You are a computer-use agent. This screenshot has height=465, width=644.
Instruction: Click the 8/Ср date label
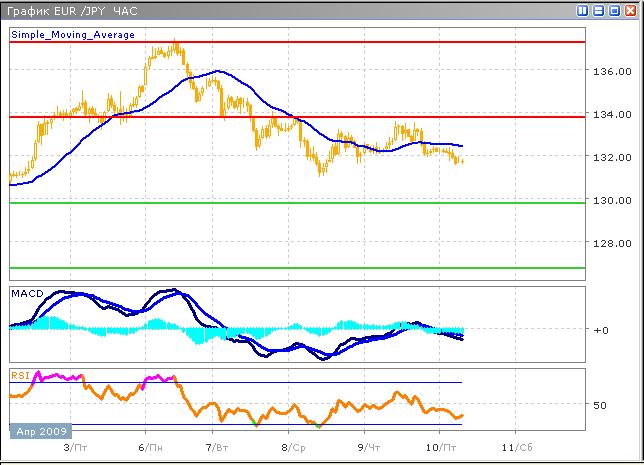(293, 447)
